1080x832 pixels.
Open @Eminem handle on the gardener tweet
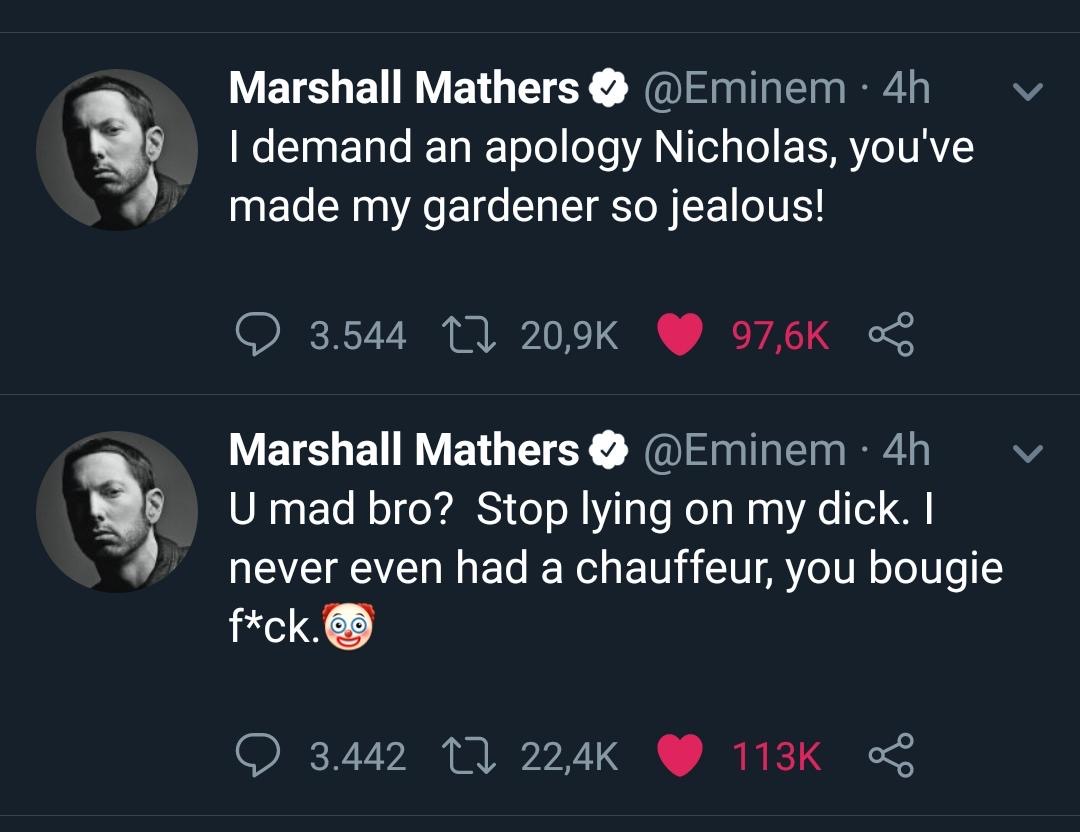[x=745, y=89]
